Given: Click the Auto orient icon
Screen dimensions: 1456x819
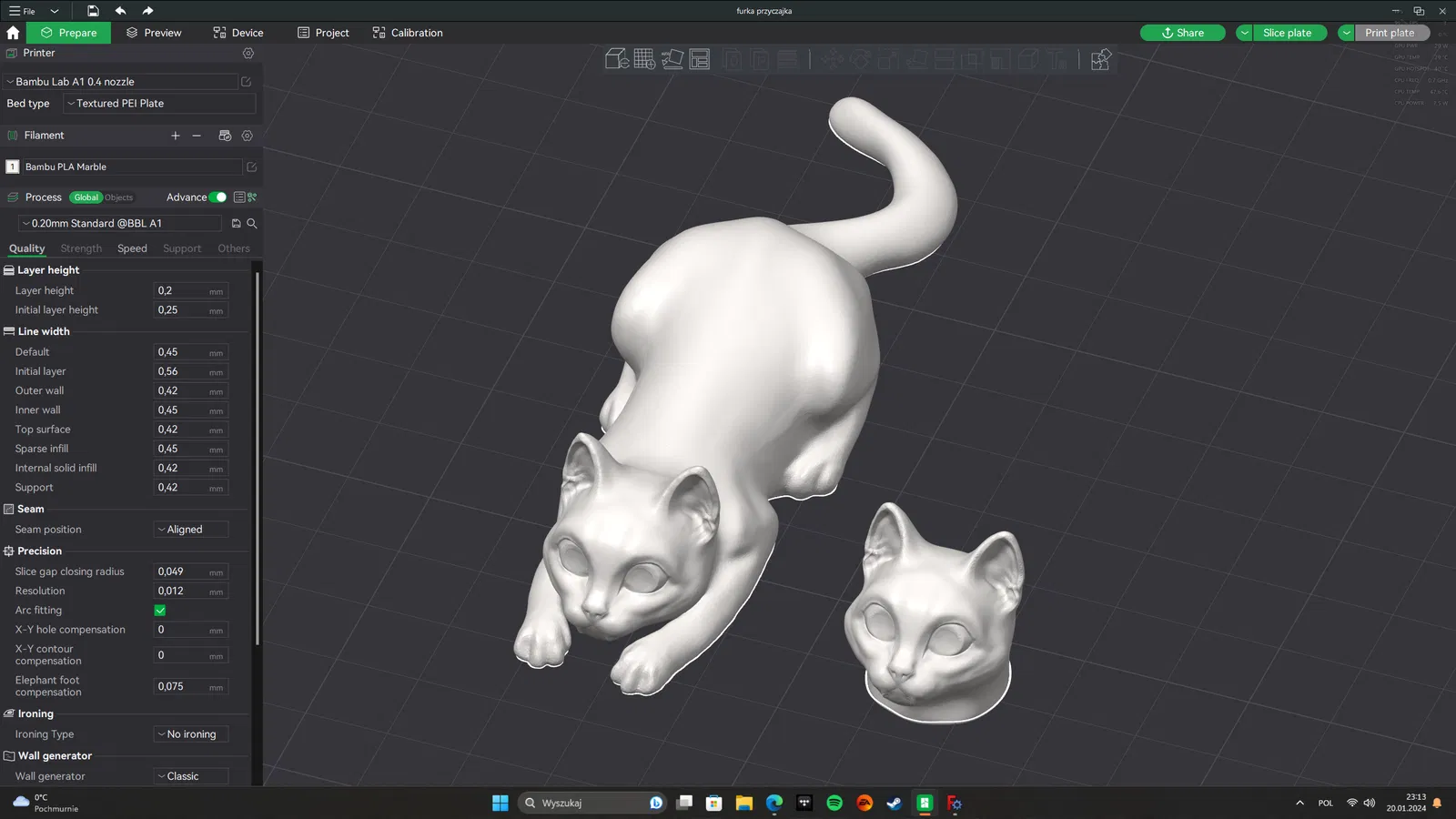Looking at the screenshot, I should [x=672, y=59].
